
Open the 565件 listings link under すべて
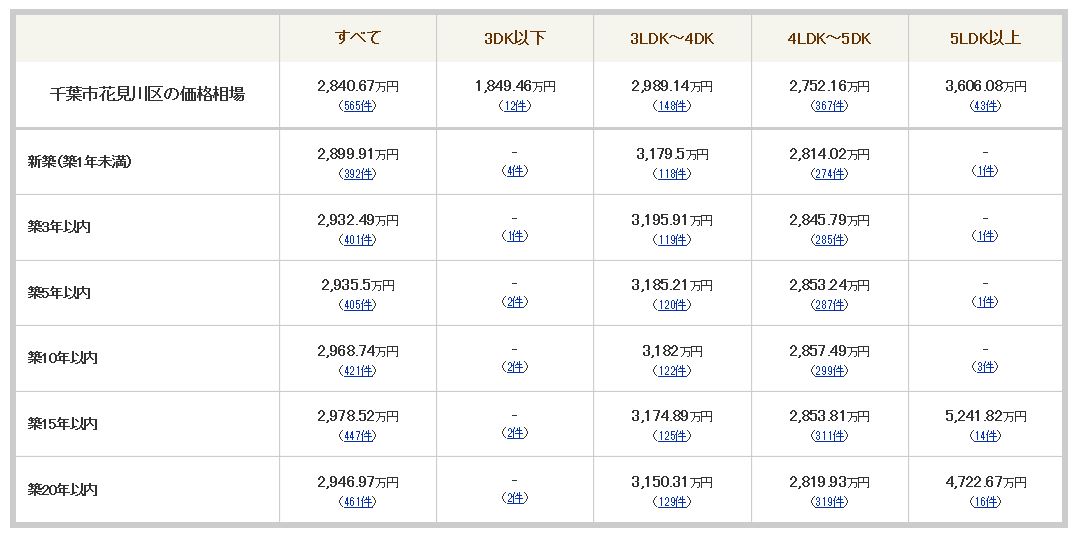click(358, 106)
